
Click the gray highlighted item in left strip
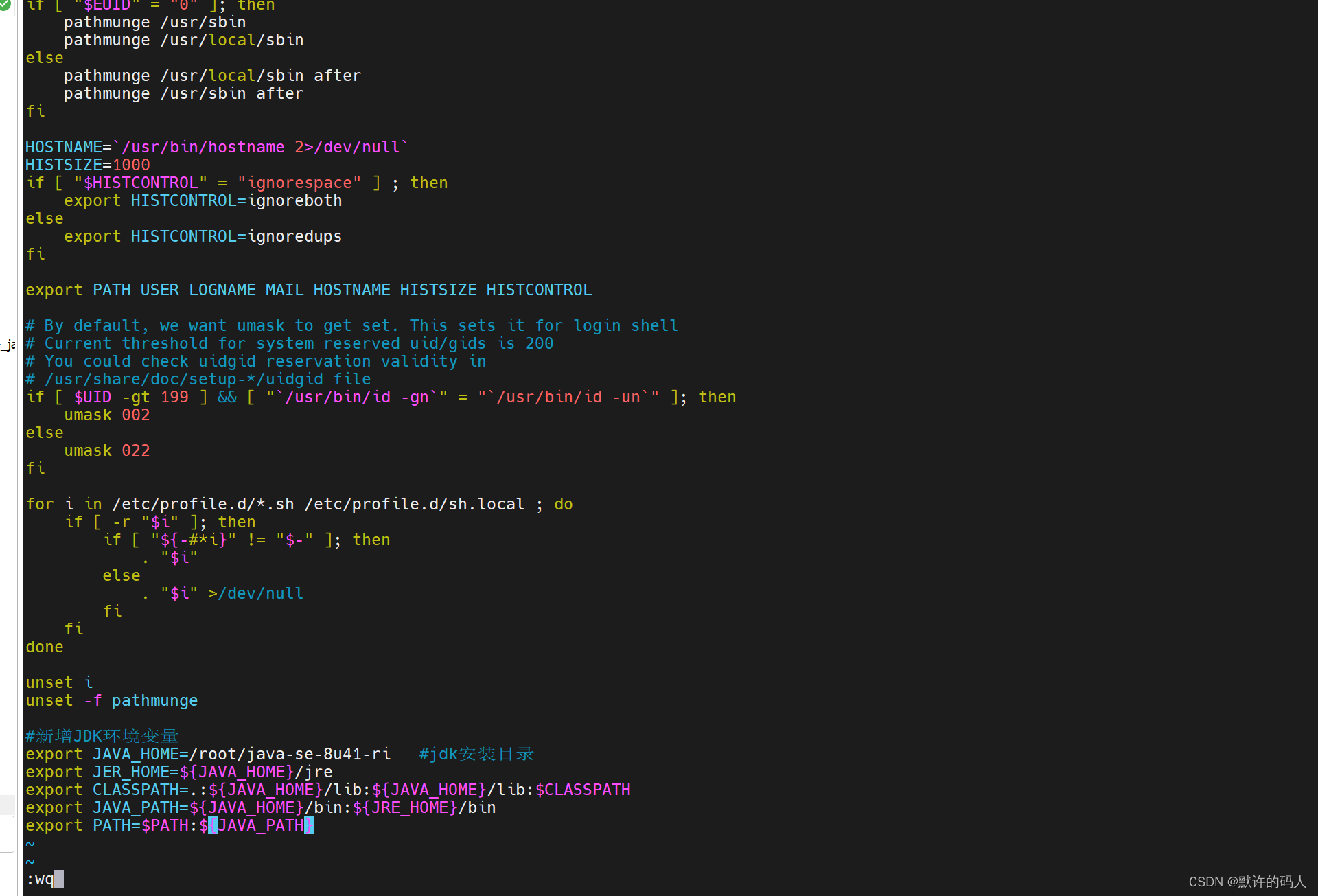7,805
